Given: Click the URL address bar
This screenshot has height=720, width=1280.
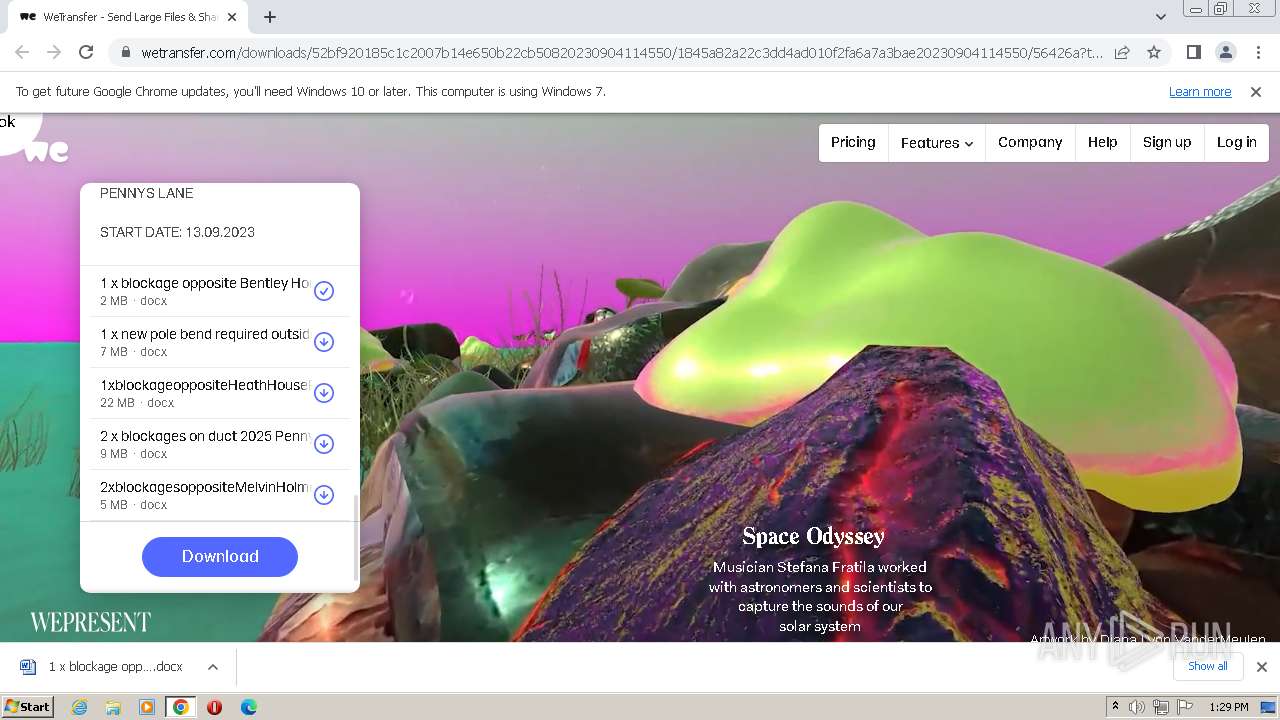Looking at the screenshot, I should coord(622,52).
